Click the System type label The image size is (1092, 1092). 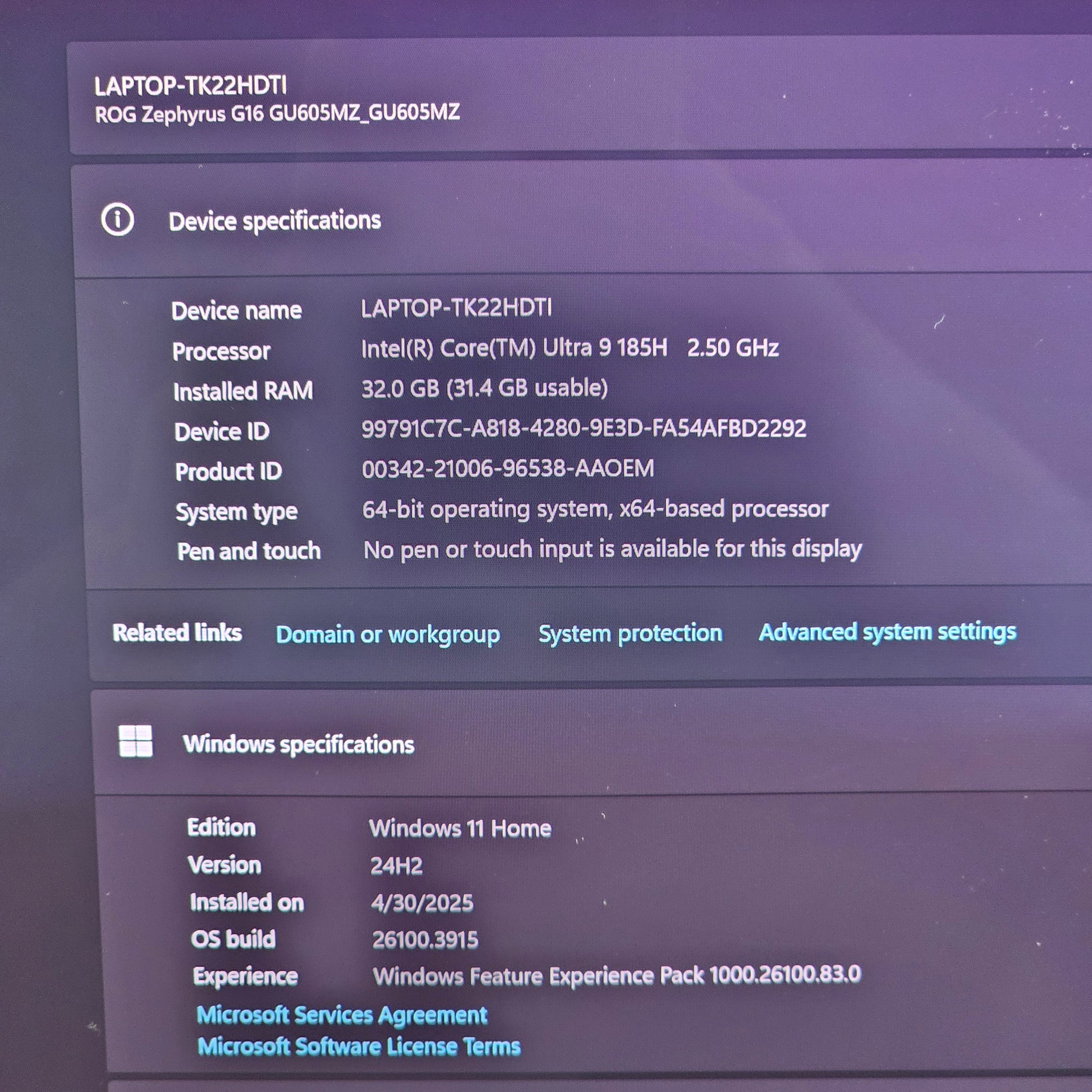236,513
